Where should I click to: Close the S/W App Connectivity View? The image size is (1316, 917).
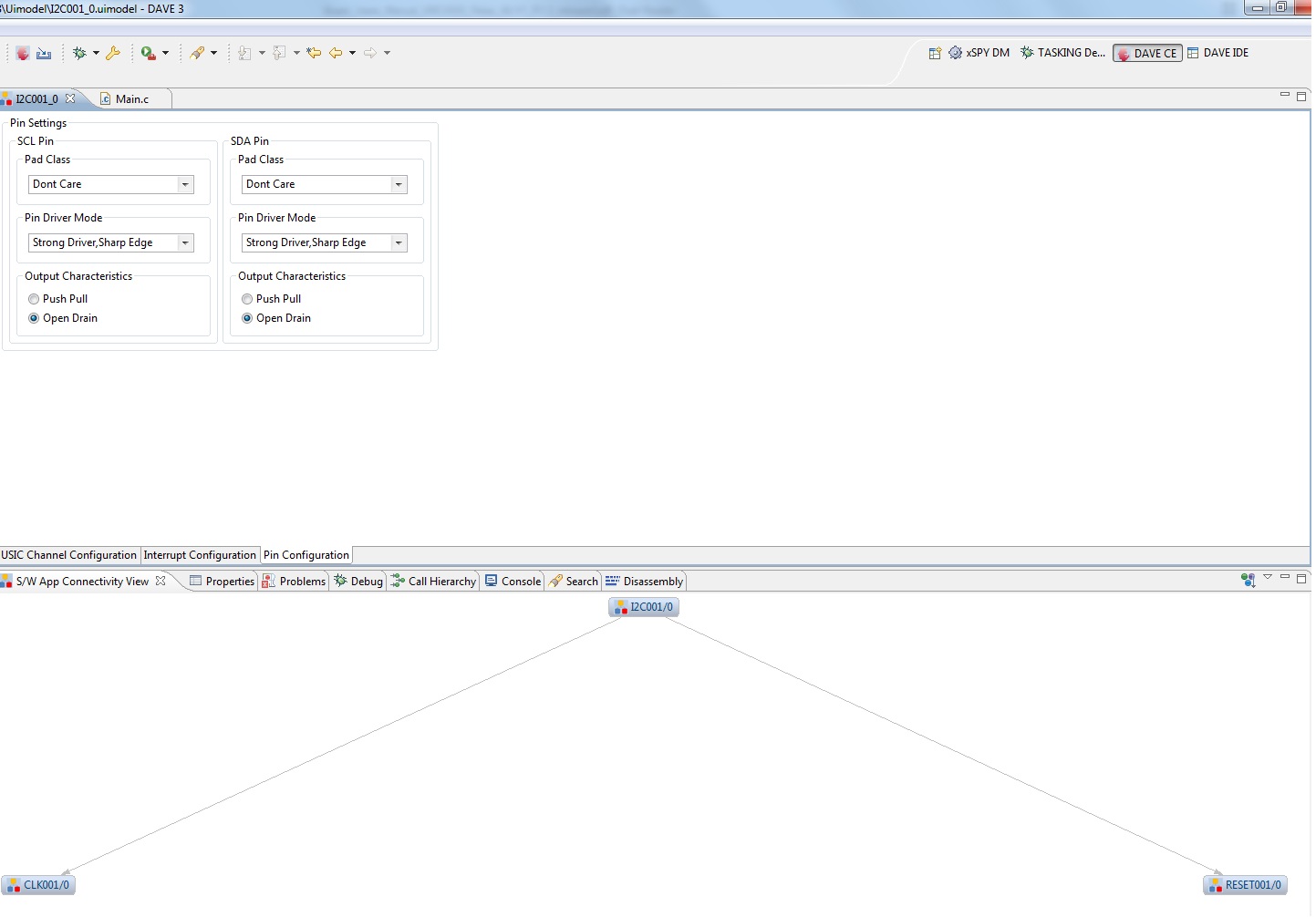(x=161, y=581)
